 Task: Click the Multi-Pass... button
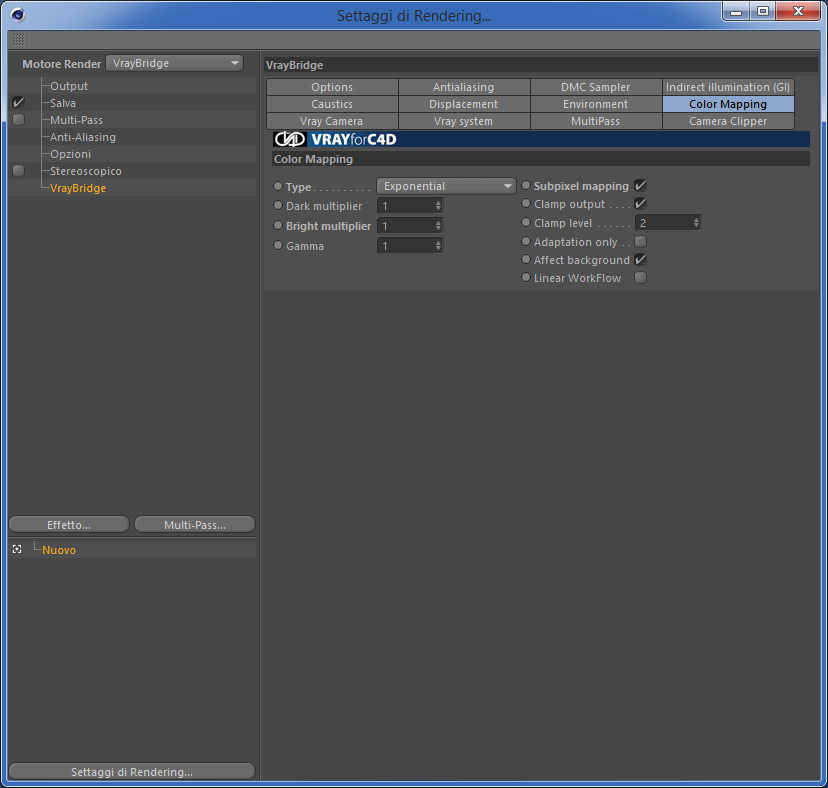195,524
